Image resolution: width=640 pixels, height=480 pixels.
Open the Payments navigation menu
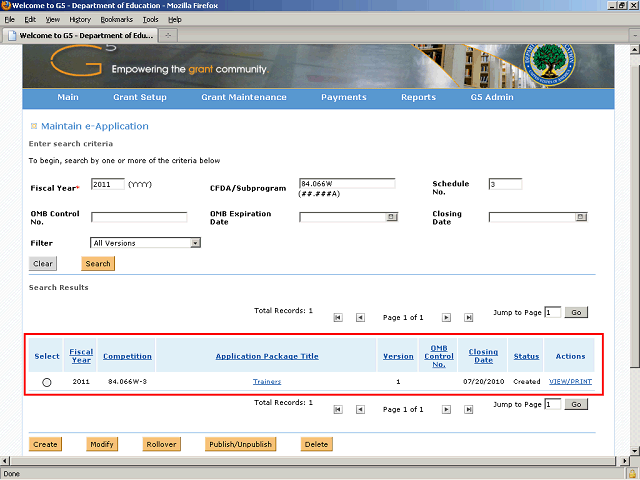click(343, 98)
